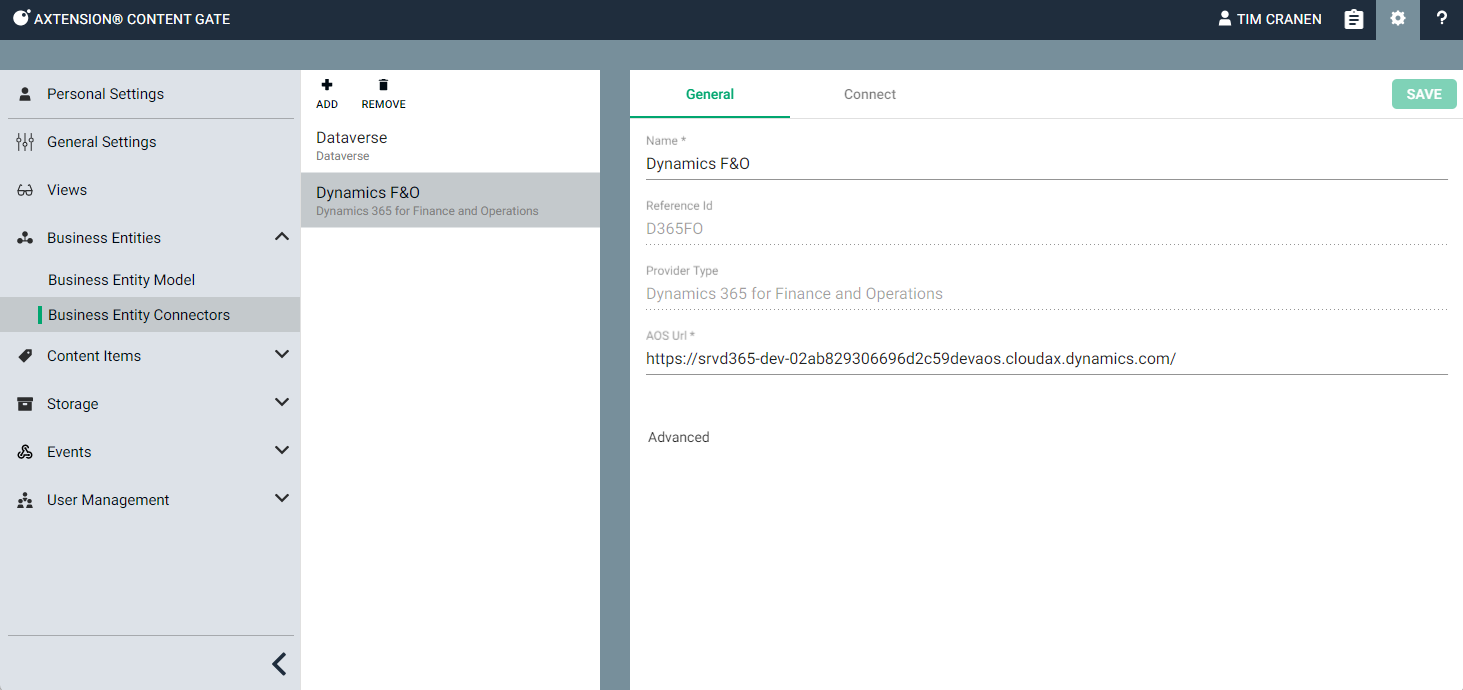Click the Axtension Content Gate logo

coord(21,18)
